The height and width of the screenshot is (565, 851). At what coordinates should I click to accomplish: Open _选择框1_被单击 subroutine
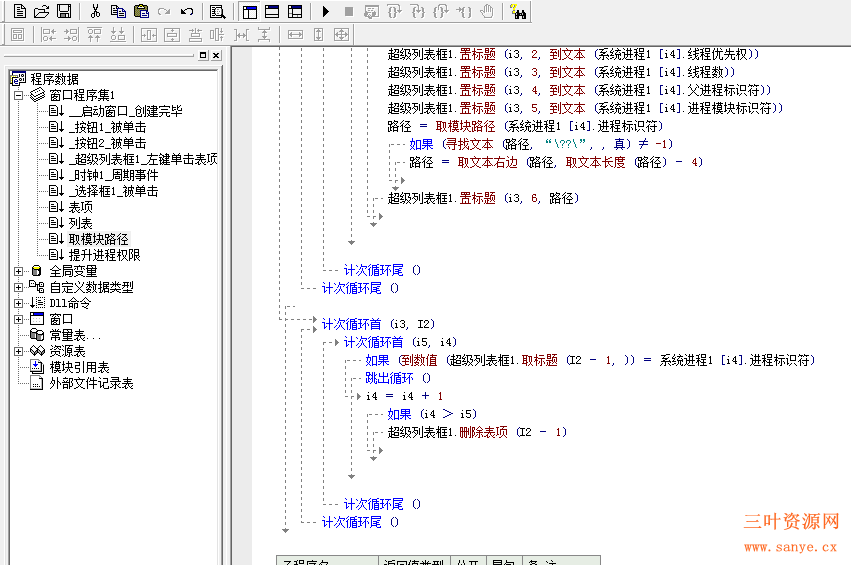click(x=113, y=191)
